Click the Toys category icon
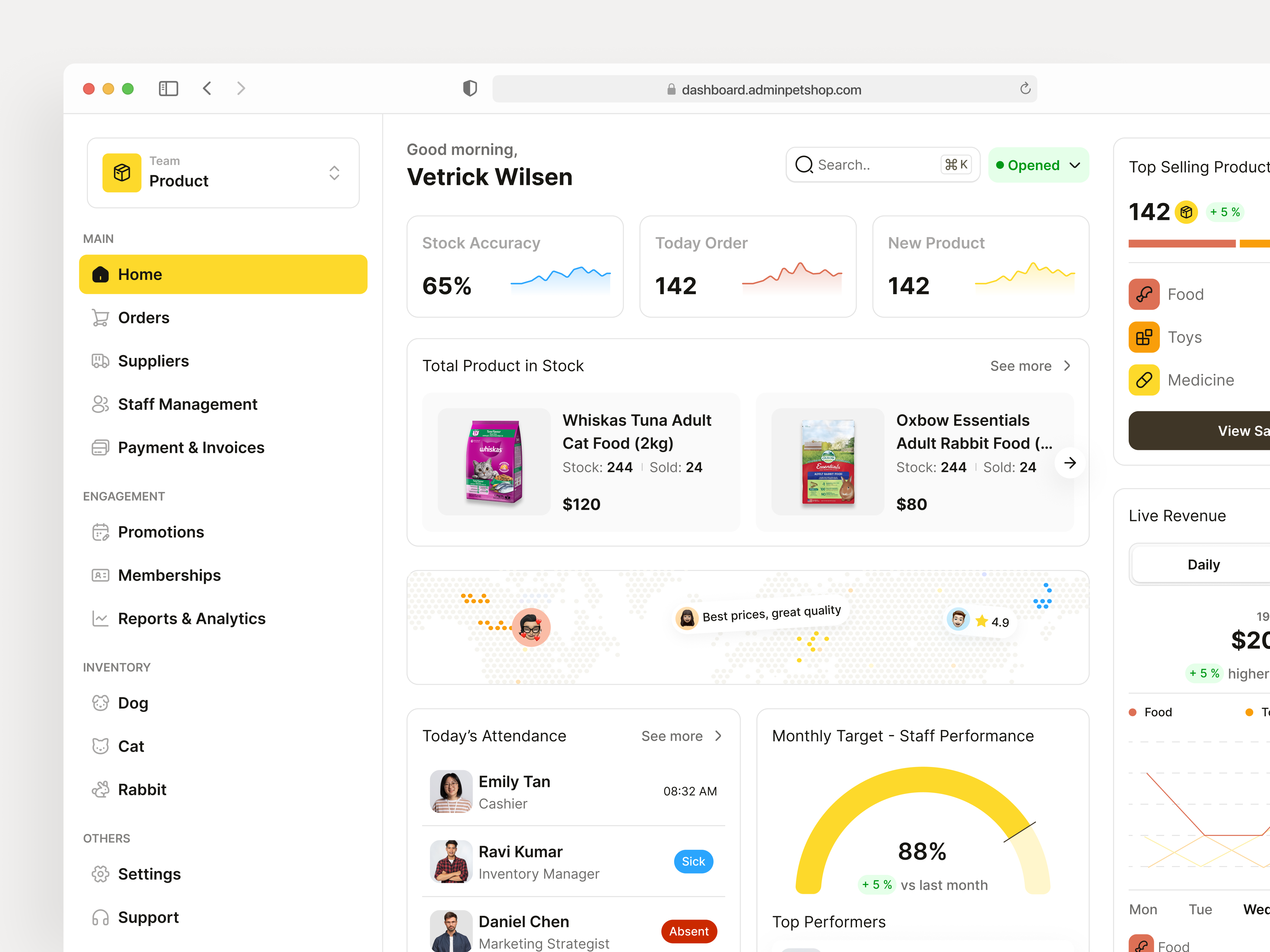The height and width of the screenshot is (952, 1270). [x=1144, y=337]
